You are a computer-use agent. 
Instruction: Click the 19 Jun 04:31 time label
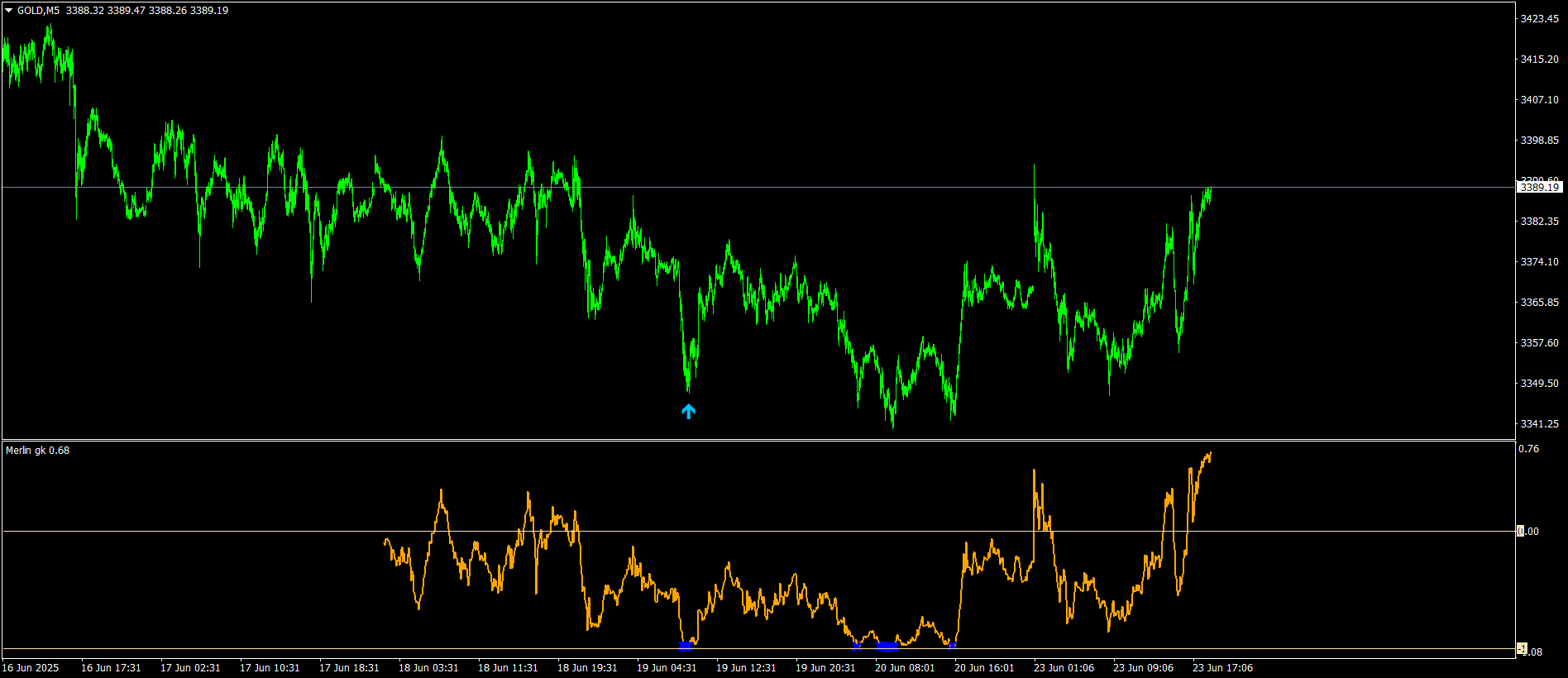(x=667, y=668)
